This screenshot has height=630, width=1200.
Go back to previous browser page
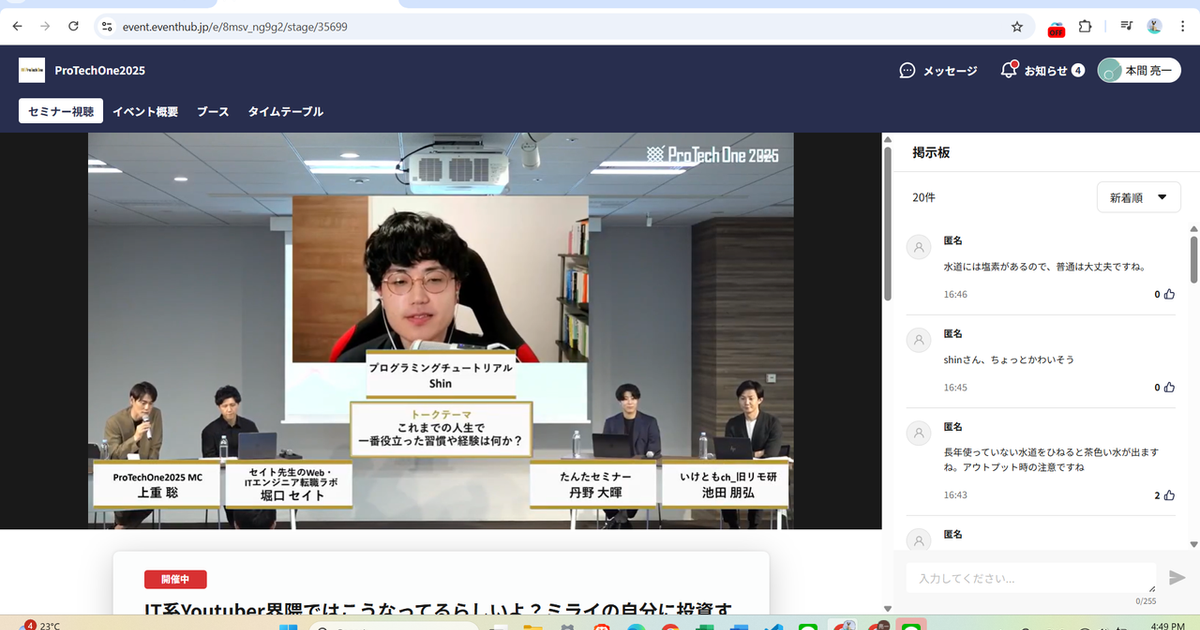[17, 27]
